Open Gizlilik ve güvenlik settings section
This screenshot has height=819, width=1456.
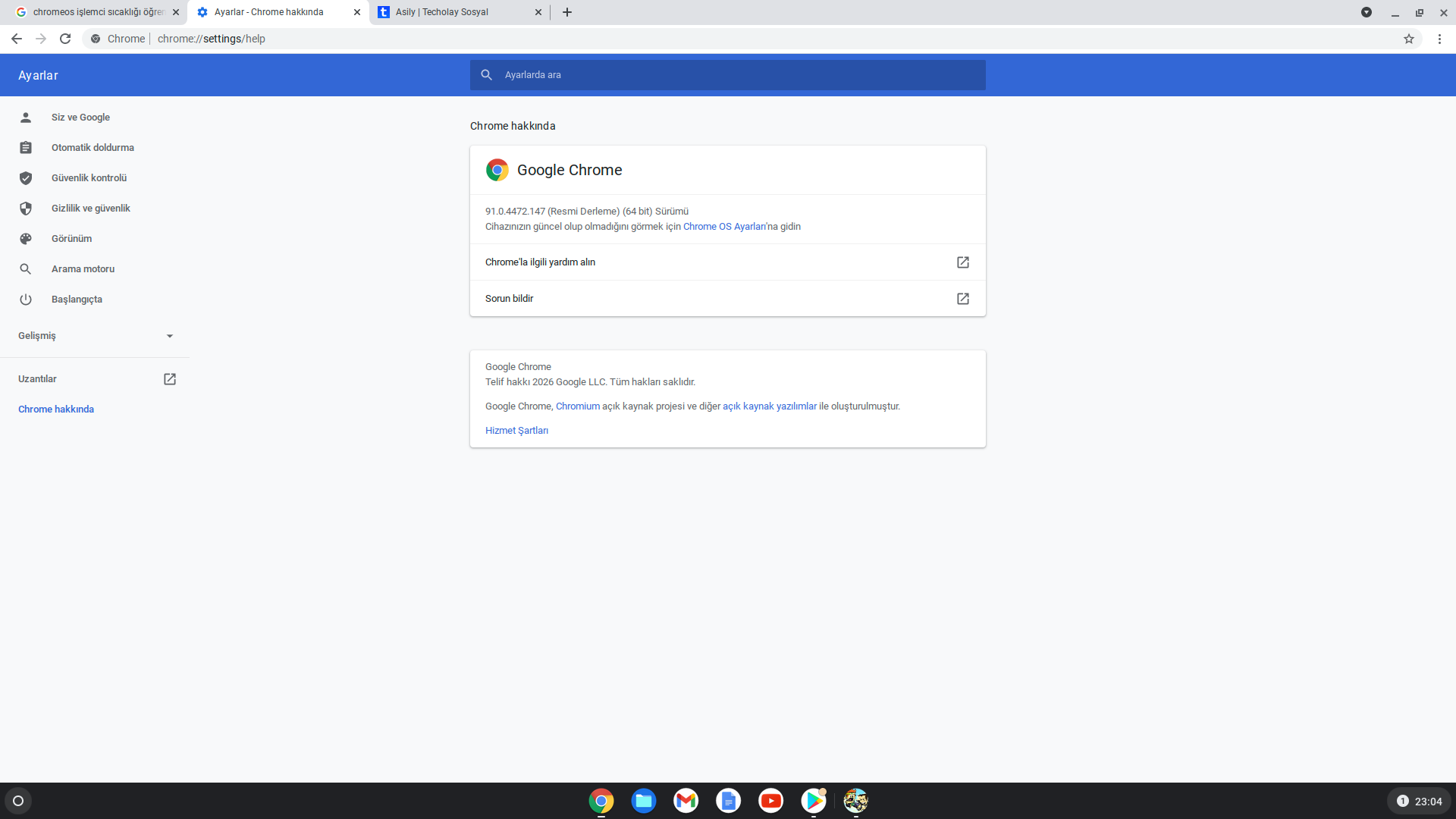pyautogui.click(x=95, y=209)
